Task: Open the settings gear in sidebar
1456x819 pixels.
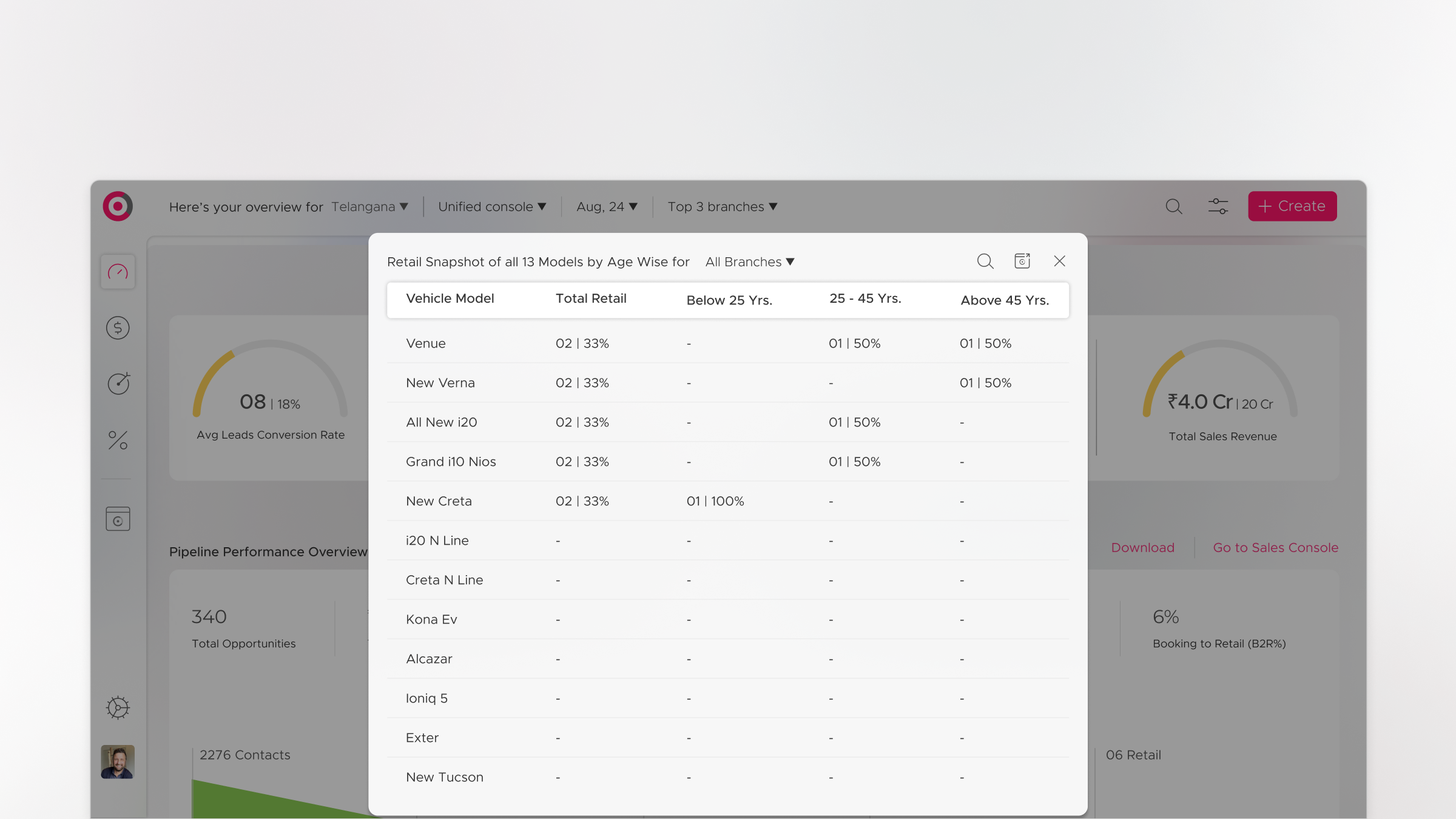Action: pos(118,707)
